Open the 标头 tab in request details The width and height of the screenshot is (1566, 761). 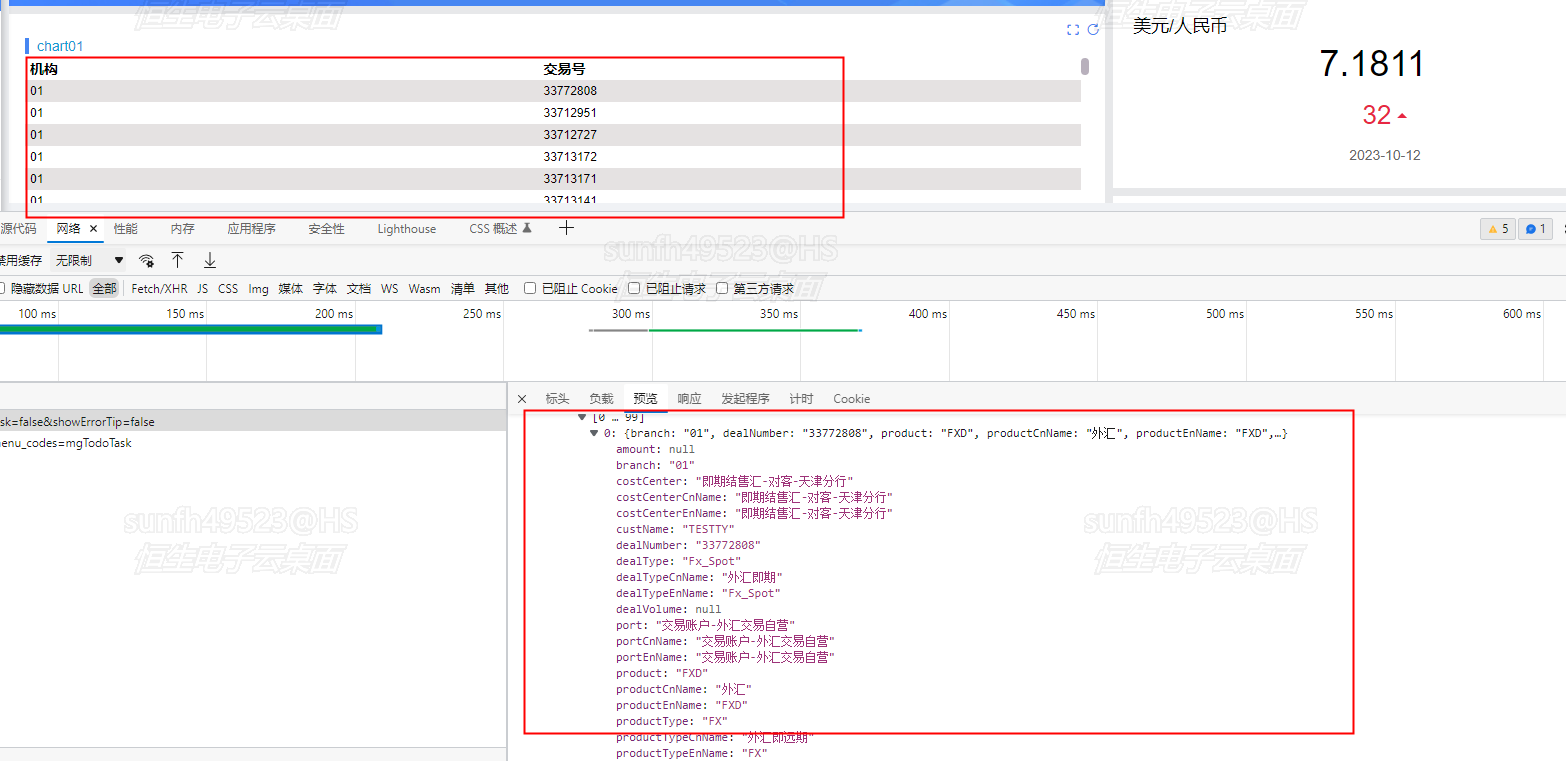click(557, 399)
